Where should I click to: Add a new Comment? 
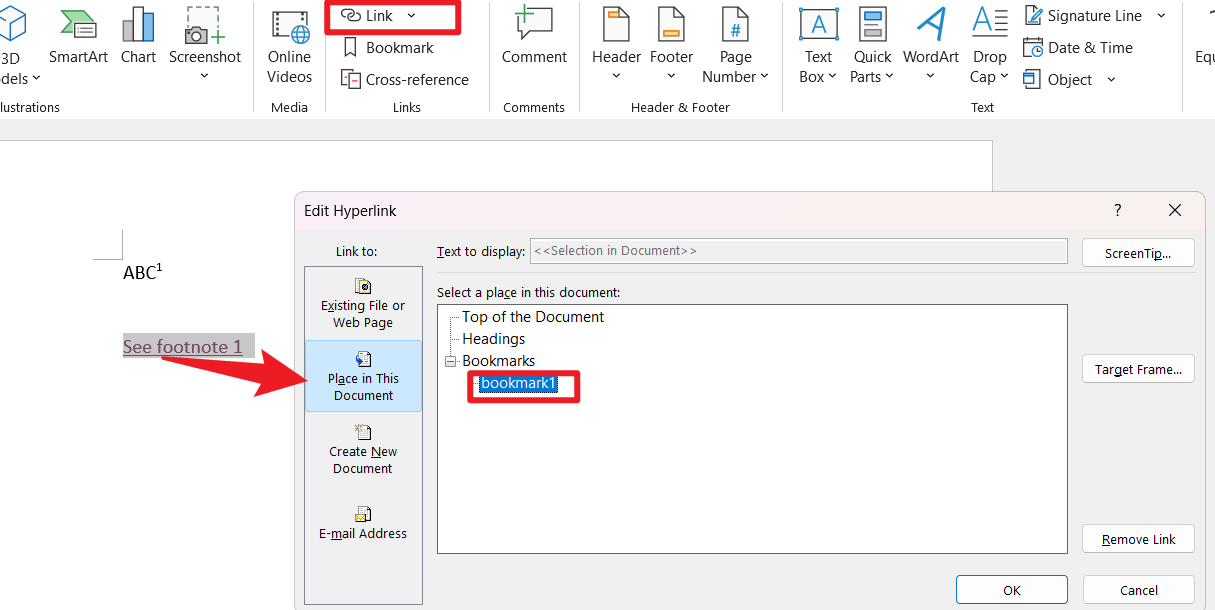point(534,38)
